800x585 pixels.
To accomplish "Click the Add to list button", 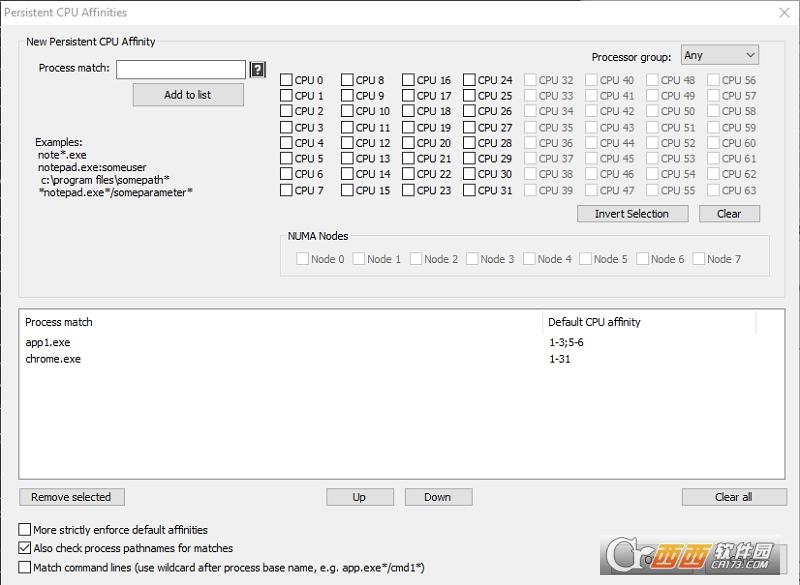I will click(x=188, y=95).
